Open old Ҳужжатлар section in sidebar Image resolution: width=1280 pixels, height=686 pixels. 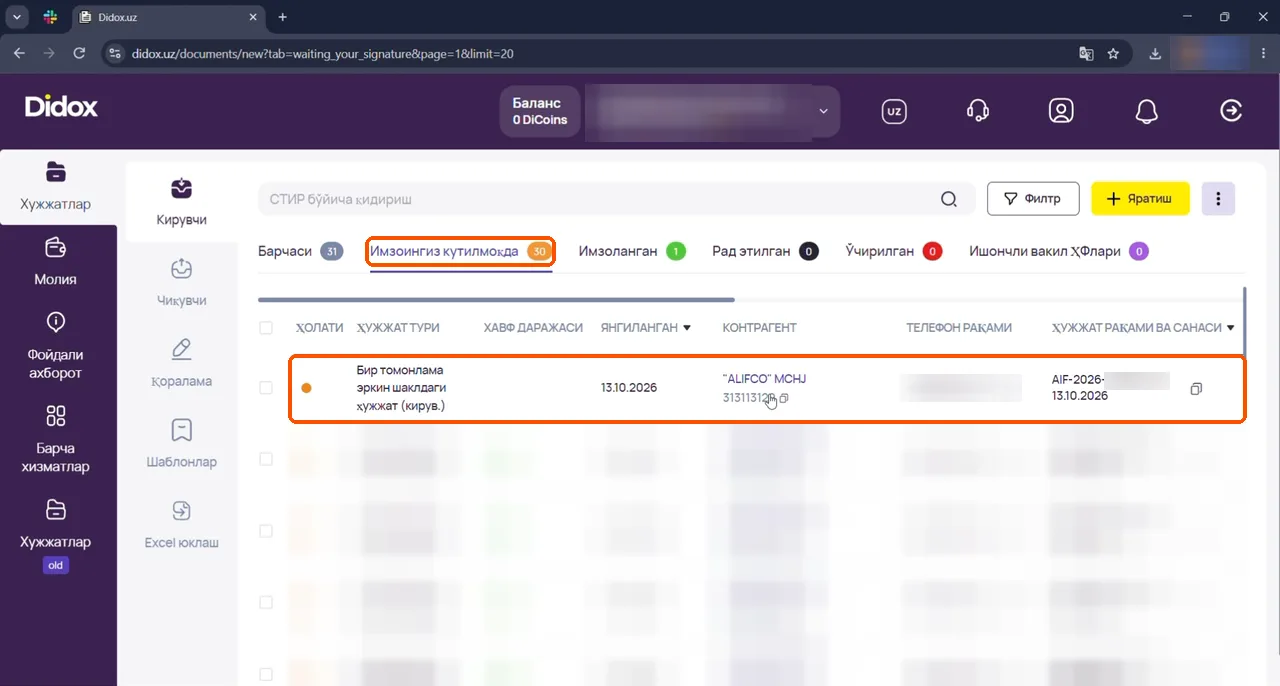click(56, 535)
